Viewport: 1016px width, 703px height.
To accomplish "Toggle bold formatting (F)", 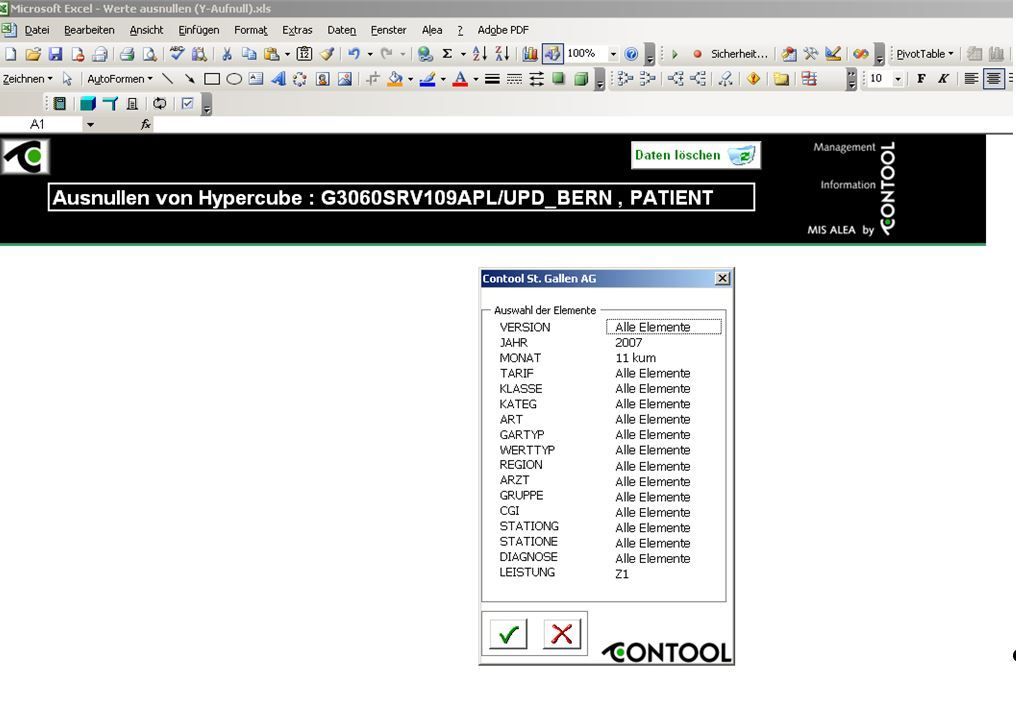I will point(921,79).
